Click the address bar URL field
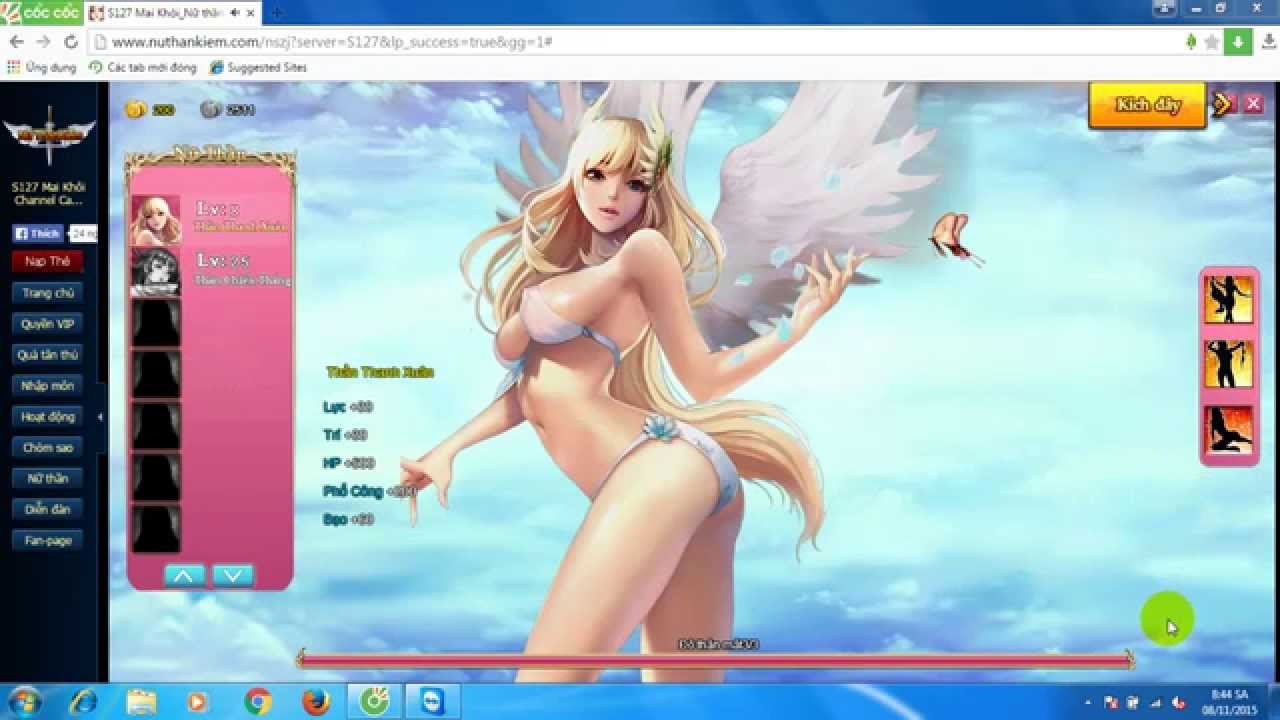The image size is (1280, 720). point(640,42)
